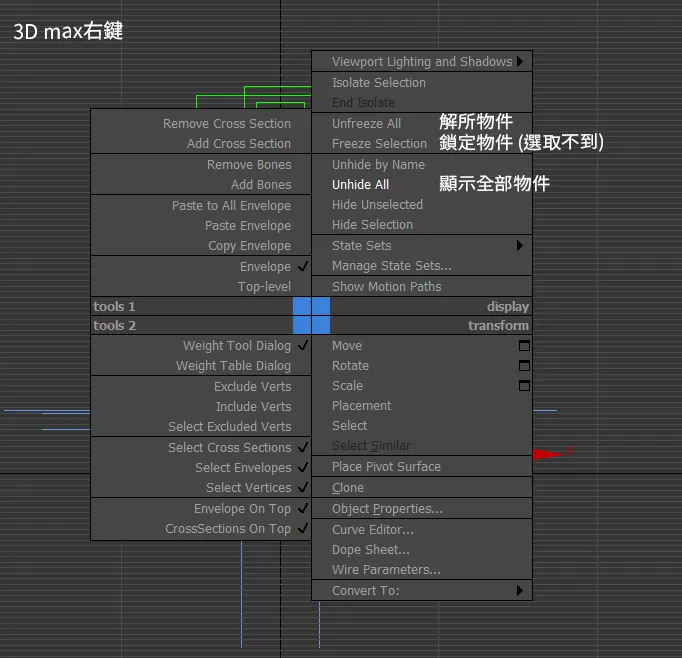This screenshot has height=658, width=682.
Task: Choose Show Motion Paths
Action: point(422,287)
